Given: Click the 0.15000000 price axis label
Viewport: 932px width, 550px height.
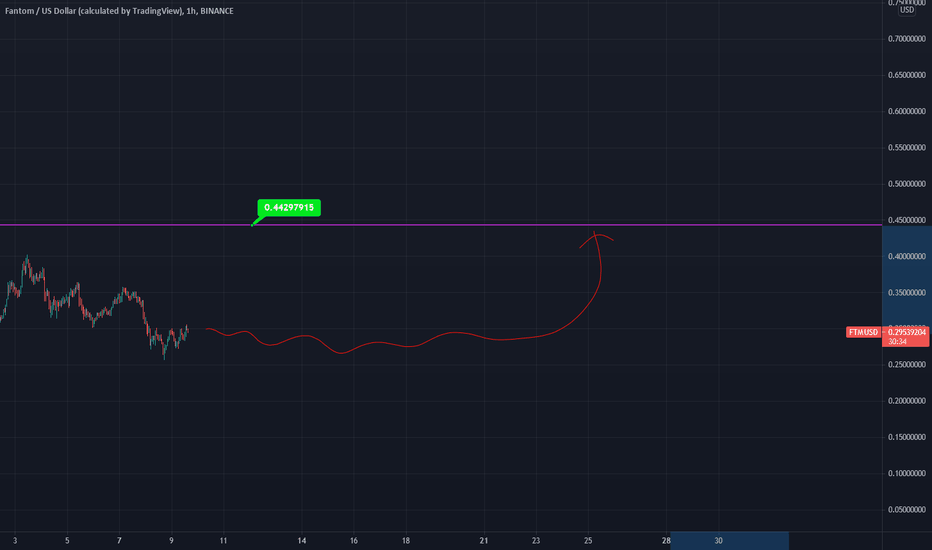Looking at the screenshot, I should [x=906, y=437].
